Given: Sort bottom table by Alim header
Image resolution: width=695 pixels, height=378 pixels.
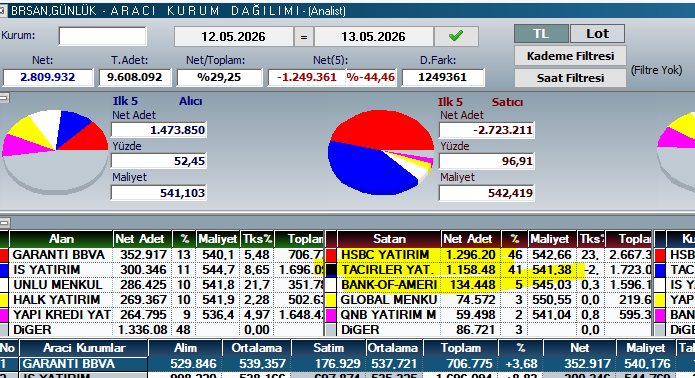Looking at the screenshot, I should coord(185,348).
